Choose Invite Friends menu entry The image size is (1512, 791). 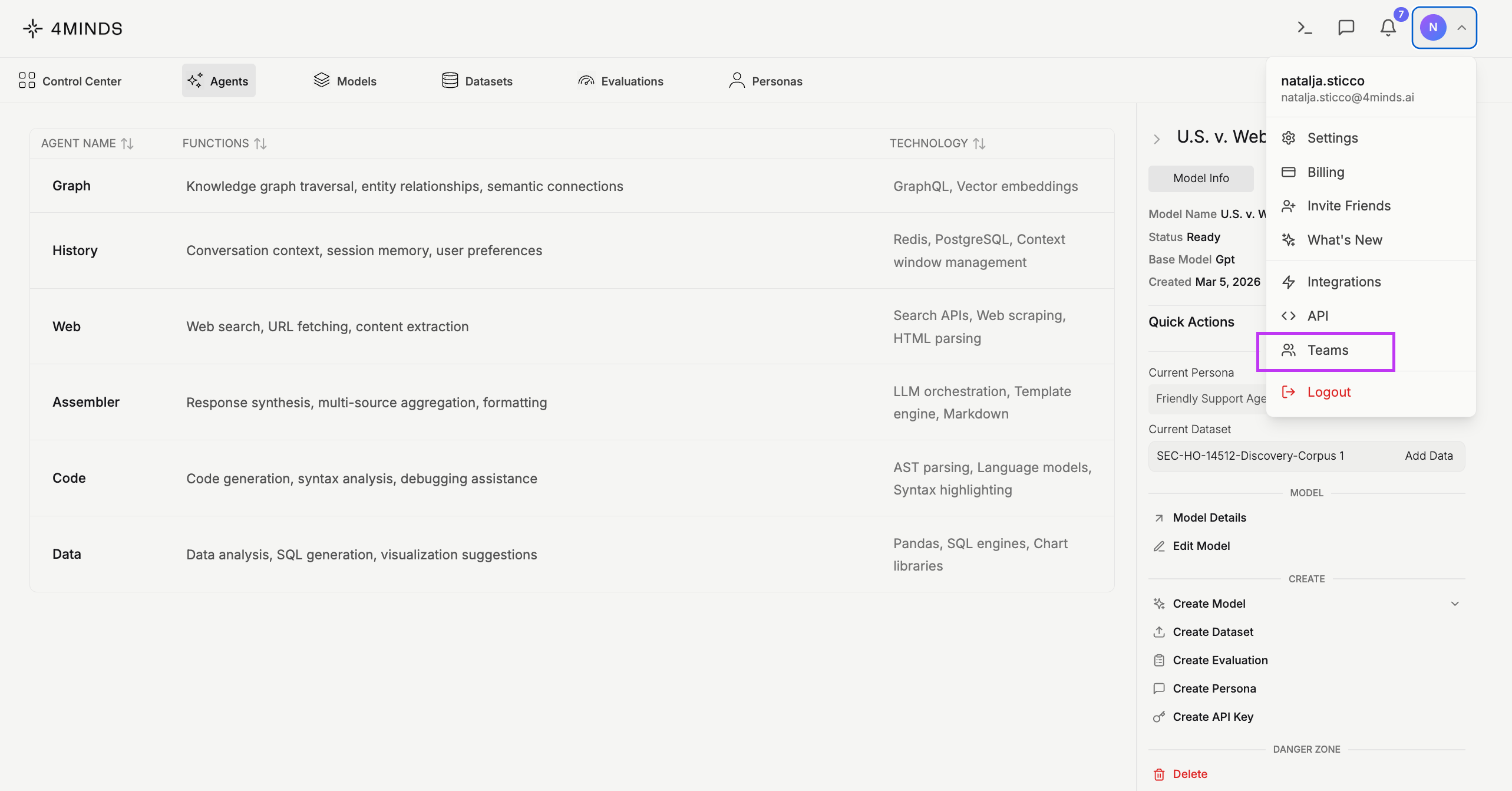pos(1371,206)
